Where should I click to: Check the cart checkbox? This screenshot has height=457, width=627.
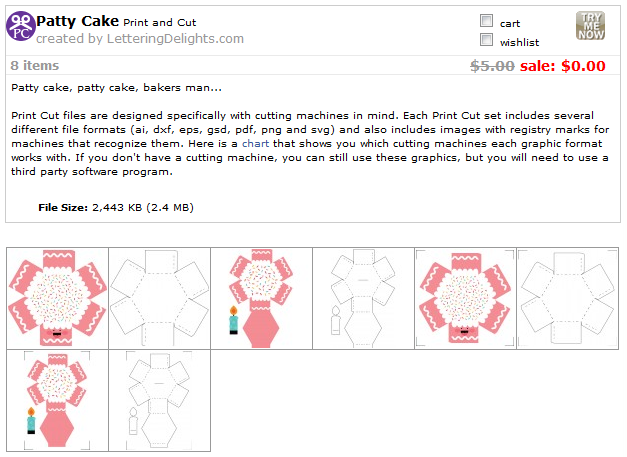486,21
